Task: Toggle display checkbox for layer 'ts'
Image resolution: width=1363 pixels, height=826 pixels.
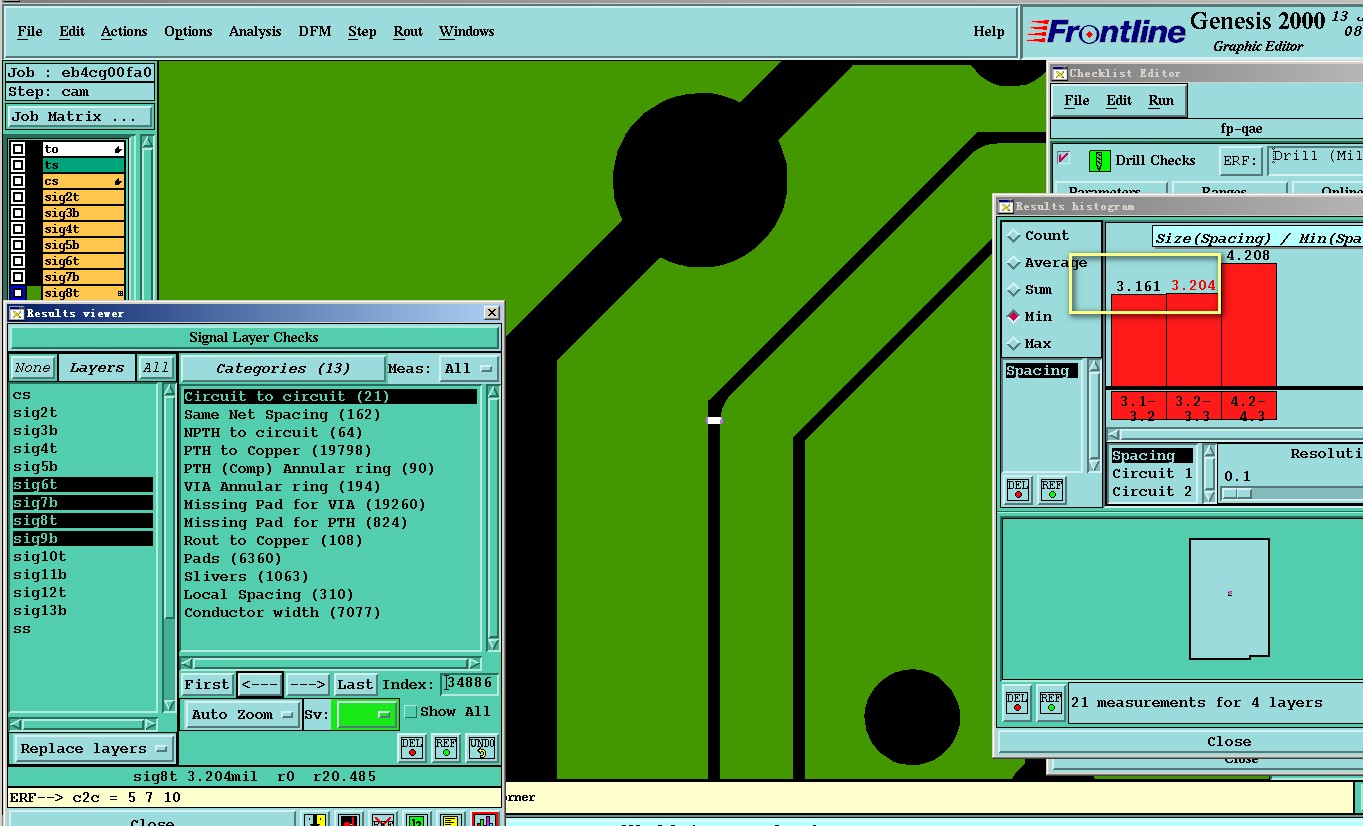Action: [x=18, y=165]
